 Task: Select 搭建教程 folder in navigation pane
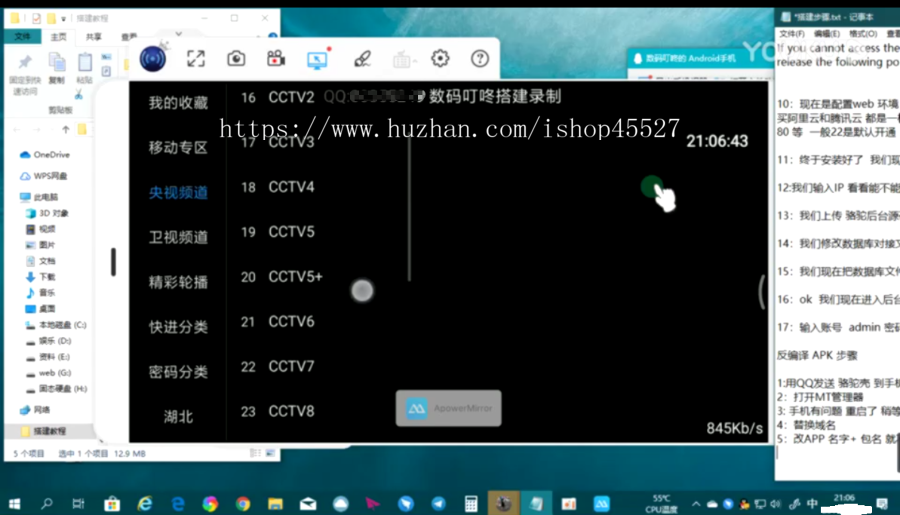pyautogui.click(x=44, y=431)
